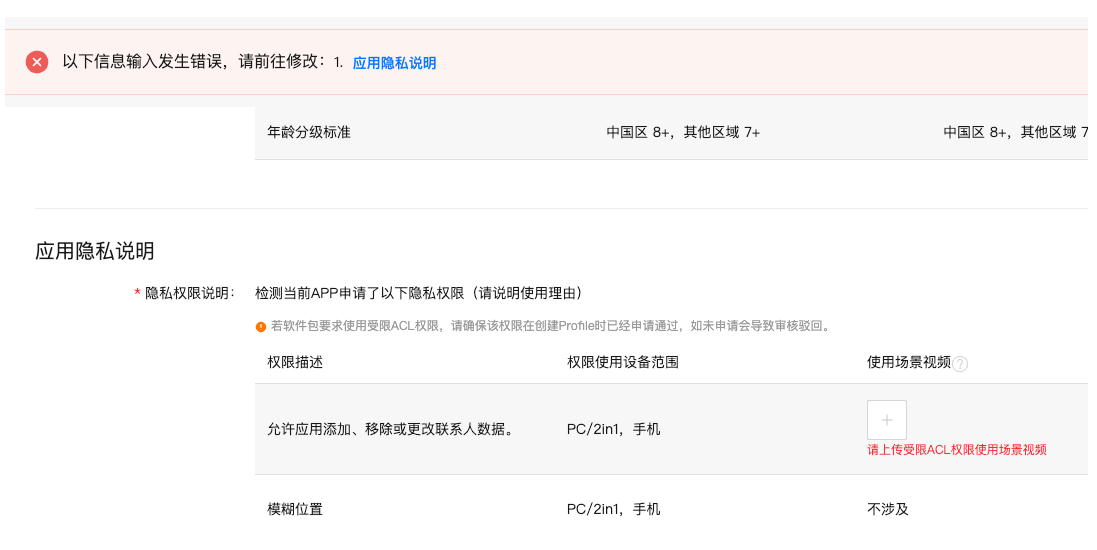Select the 年龄分级标准 row label
1097x550 pixels.
click(x=309, y=132)
